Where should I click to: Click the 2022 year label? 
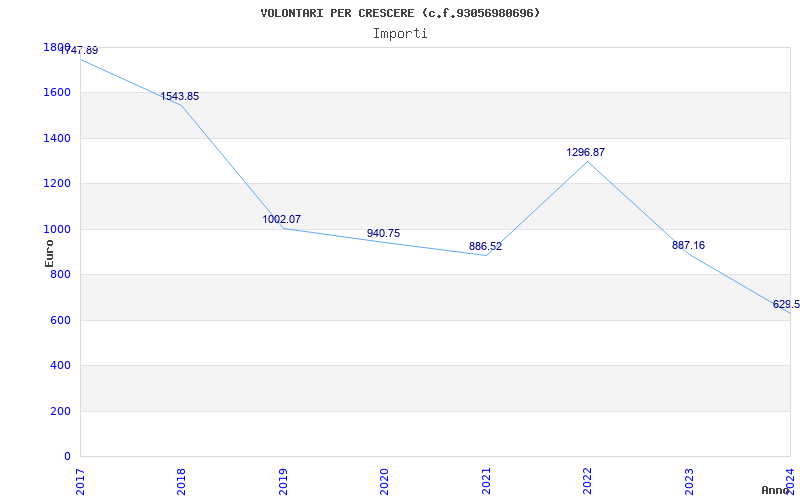(587, 482)
